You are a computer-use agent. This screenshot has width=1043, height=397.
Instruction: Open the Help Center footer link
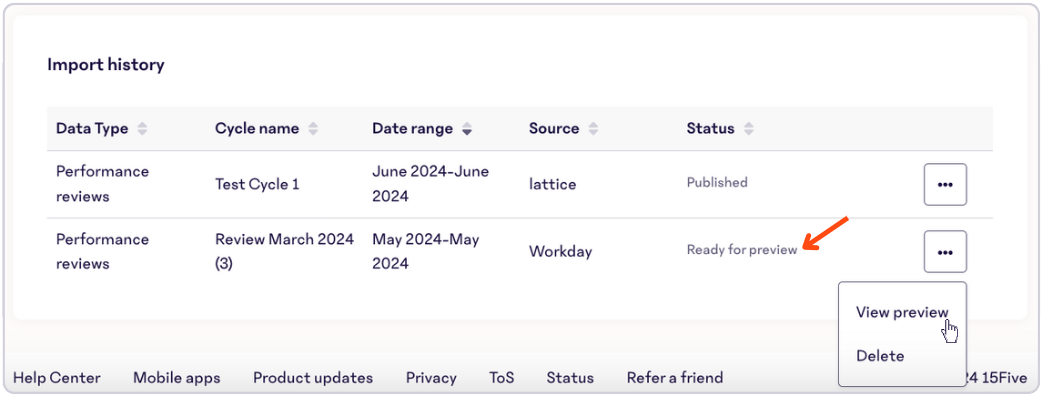tap(57, 378)
